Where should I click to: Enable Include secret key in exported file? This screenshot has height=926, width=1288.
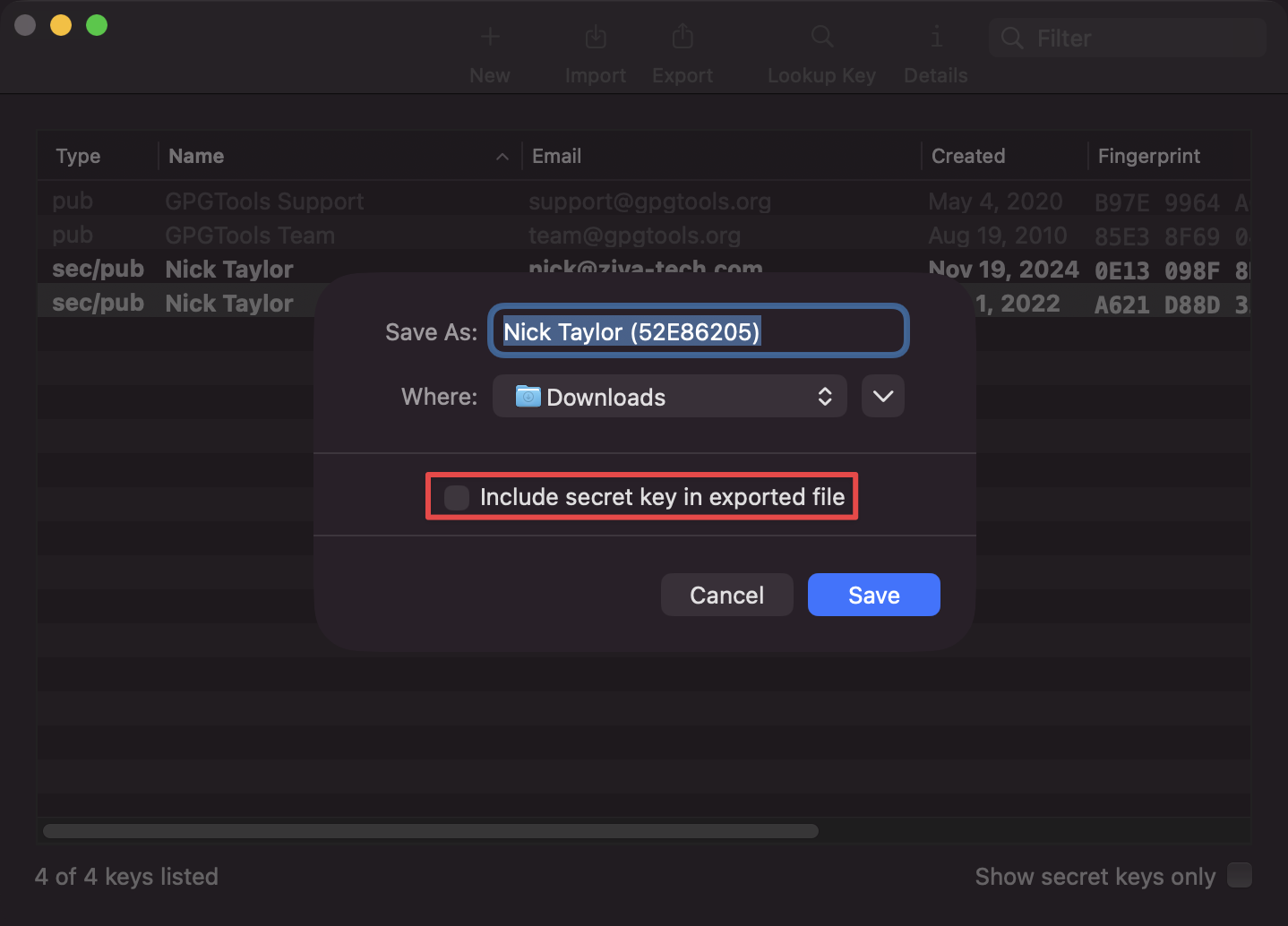coord(457,497)
